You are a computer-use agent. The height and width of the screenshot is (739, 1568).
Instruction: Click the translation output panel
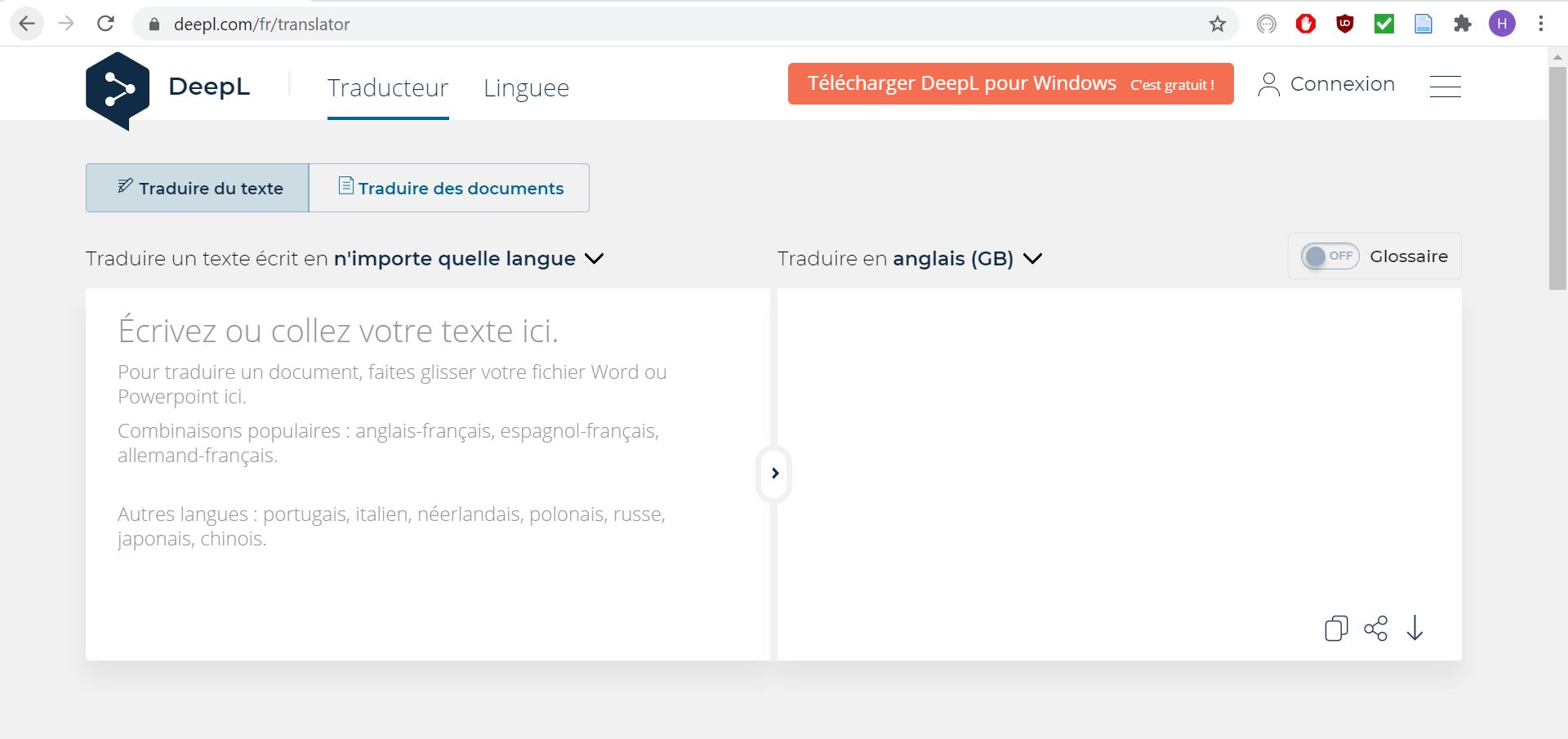click(x=1119, y=474)
